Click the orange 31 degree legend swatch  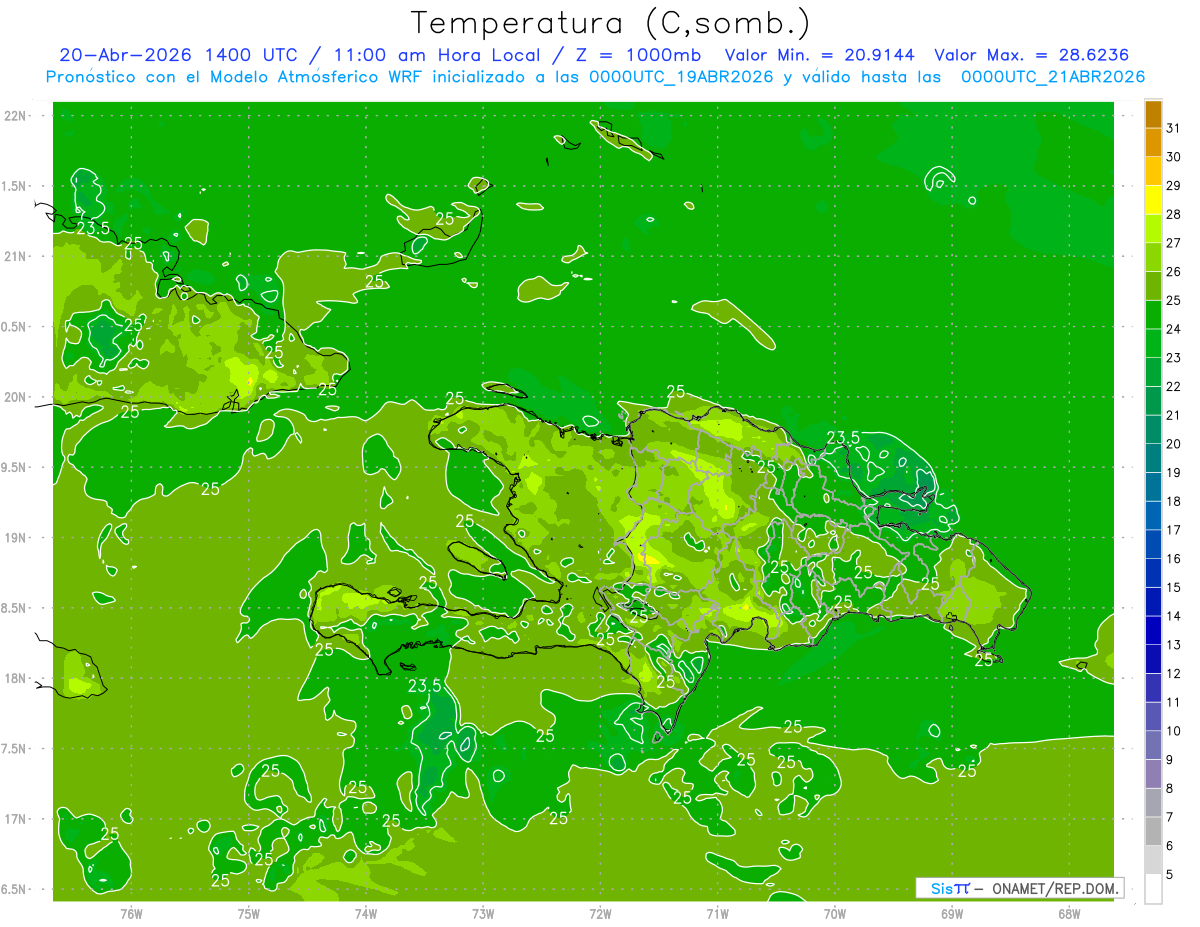[x=1153, y=114]
